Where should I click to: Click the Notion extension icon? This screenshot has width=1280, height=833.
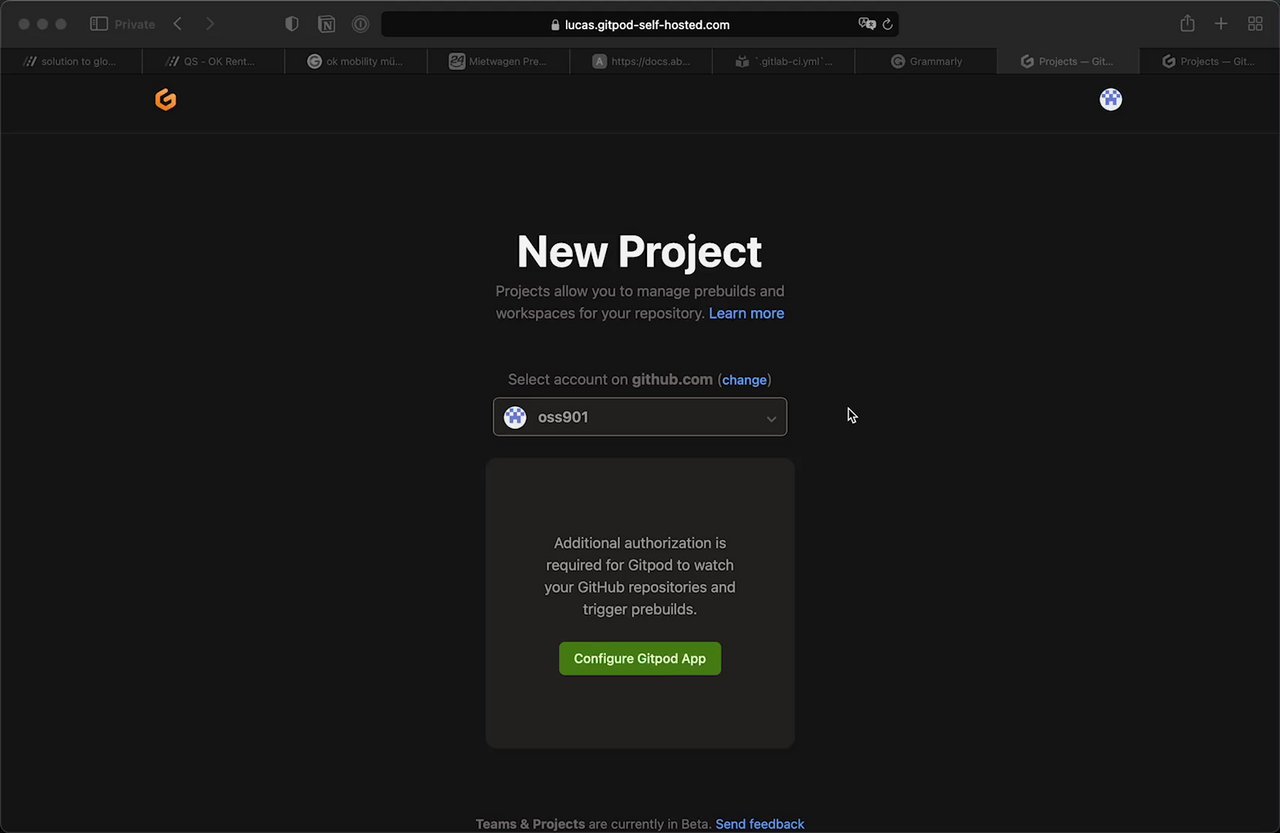coord(326,24)
